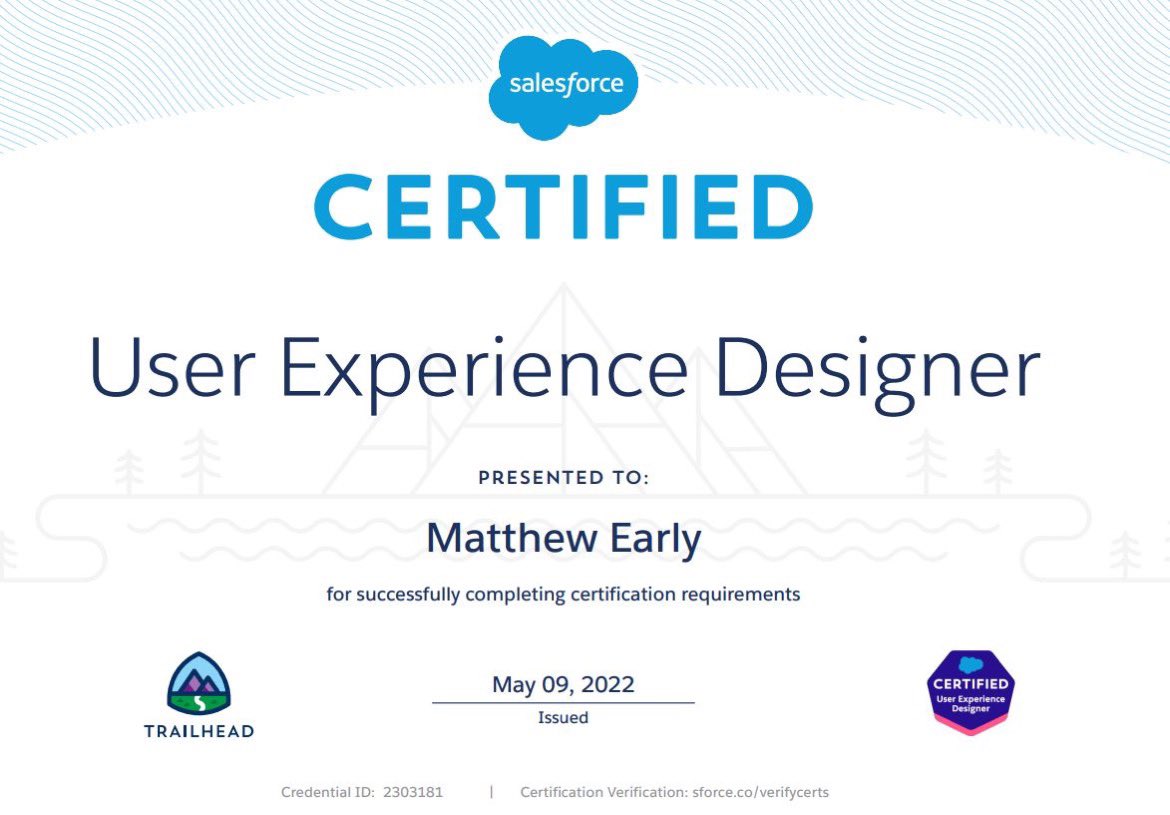This screenshot has width=1170, height=815.
Task: Click the TRAILHEAD wordmark text
Action: (199, 731)
